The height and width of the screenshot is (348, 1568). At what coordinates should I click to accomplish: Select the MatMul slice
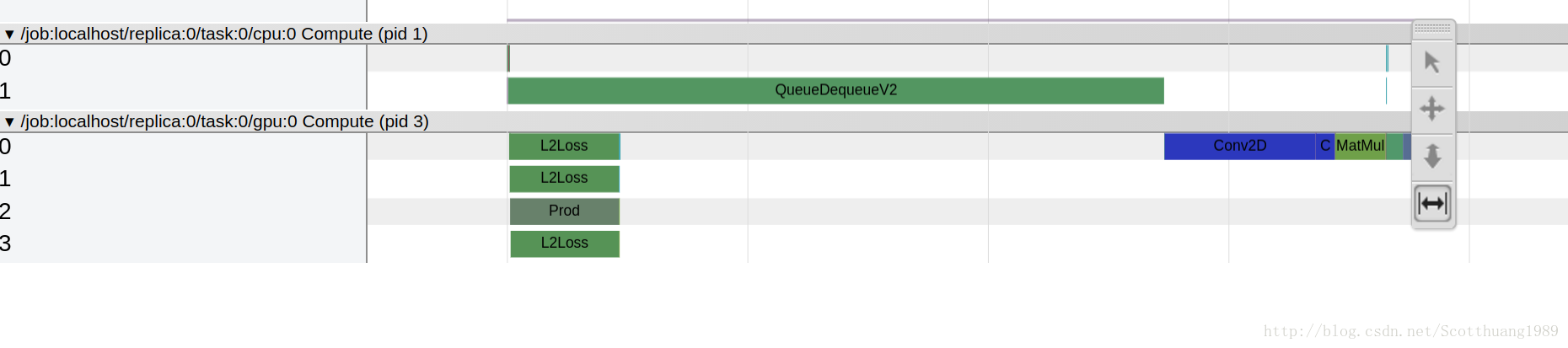click(1360, 146)
